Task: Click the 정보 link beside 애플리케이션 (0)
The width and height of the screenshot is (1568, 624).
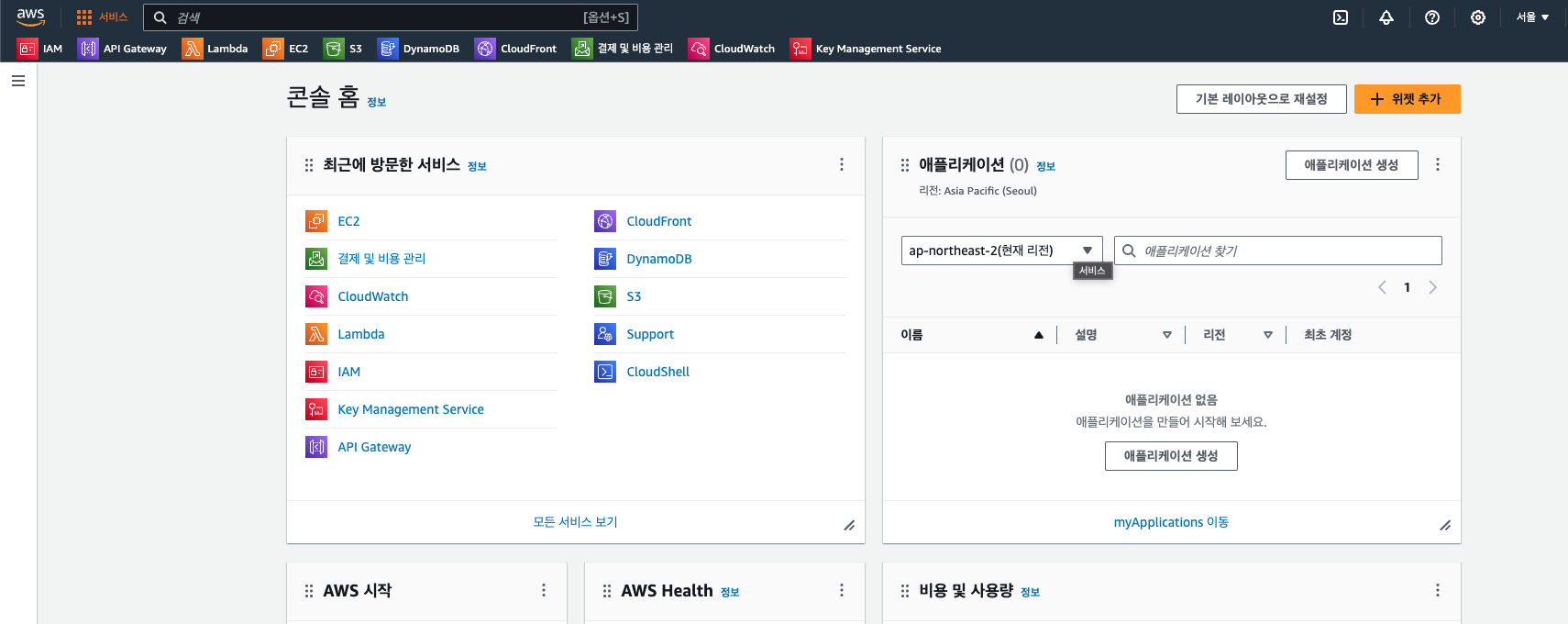Action: pos(1046,166)
